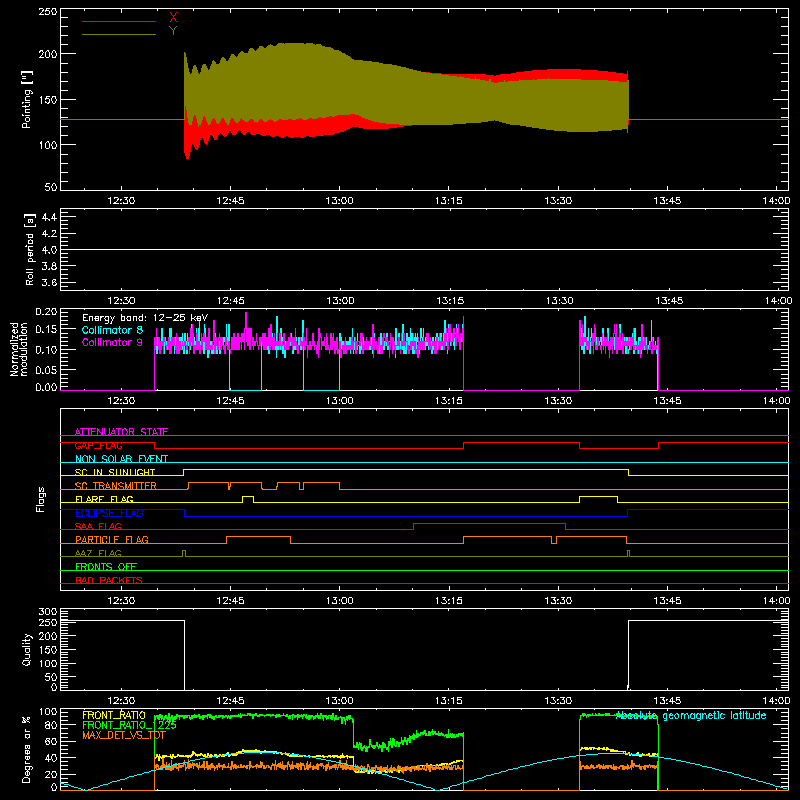The height and width of the screenshot is (800, 800).
Task: Click the AAZ_FLAG label
Action: pos(98,553)
